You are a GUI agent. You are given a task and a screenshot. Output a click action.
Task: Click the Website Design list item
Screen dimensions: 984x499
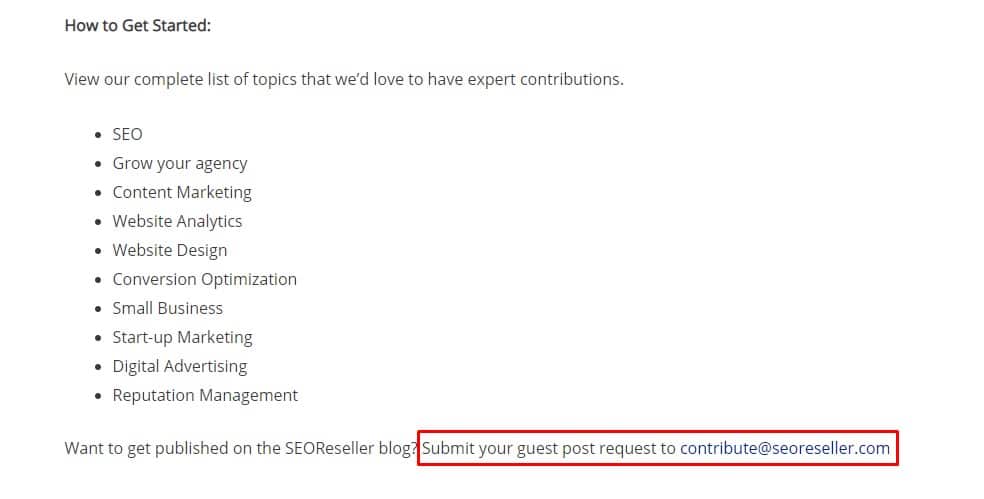[x=169, y=250]
